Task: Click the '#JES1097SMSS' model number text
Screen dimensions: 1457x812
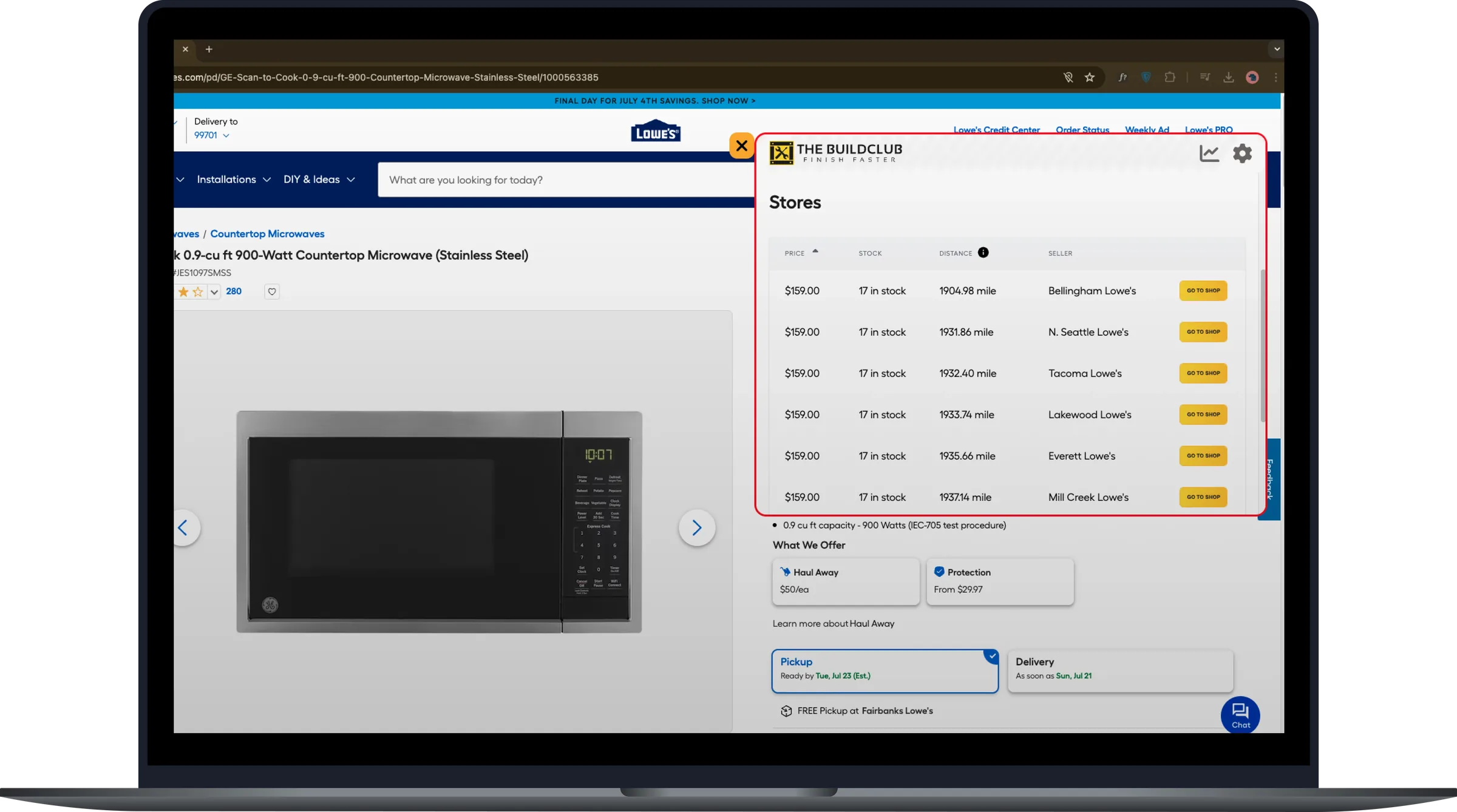Action: point(203,272)
